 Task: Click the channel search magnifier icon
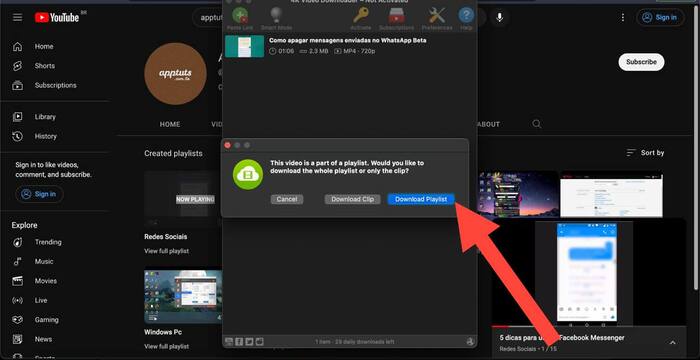[x=537, y=124]
